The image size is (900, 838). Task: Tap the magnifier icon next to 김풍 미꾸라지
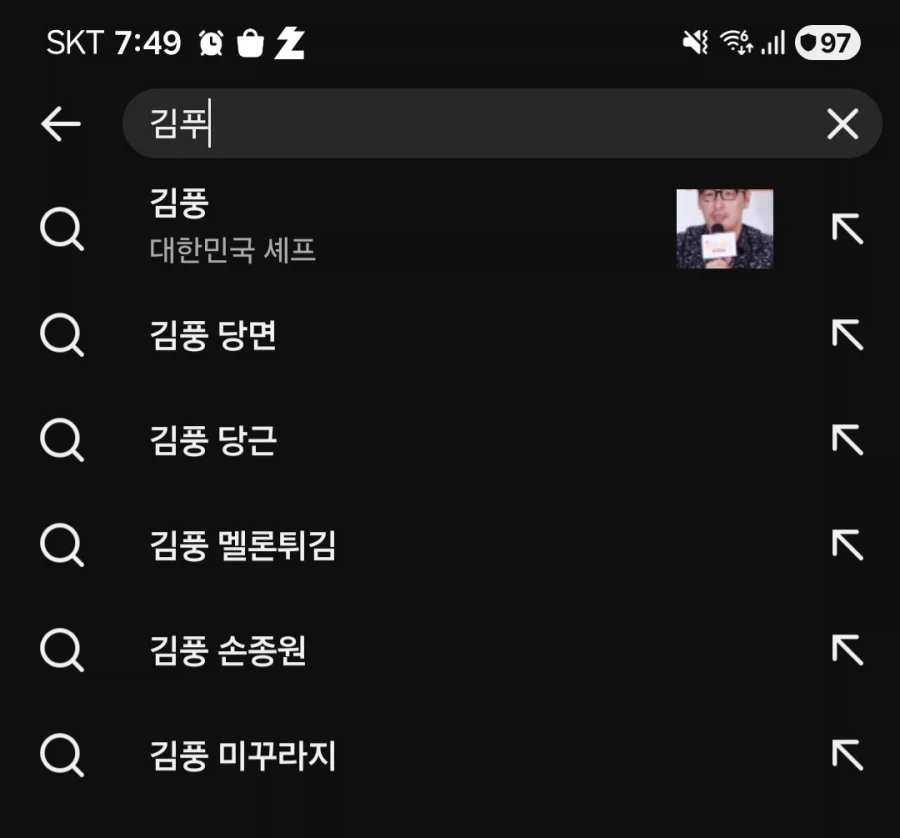click(x=64, y=757)
